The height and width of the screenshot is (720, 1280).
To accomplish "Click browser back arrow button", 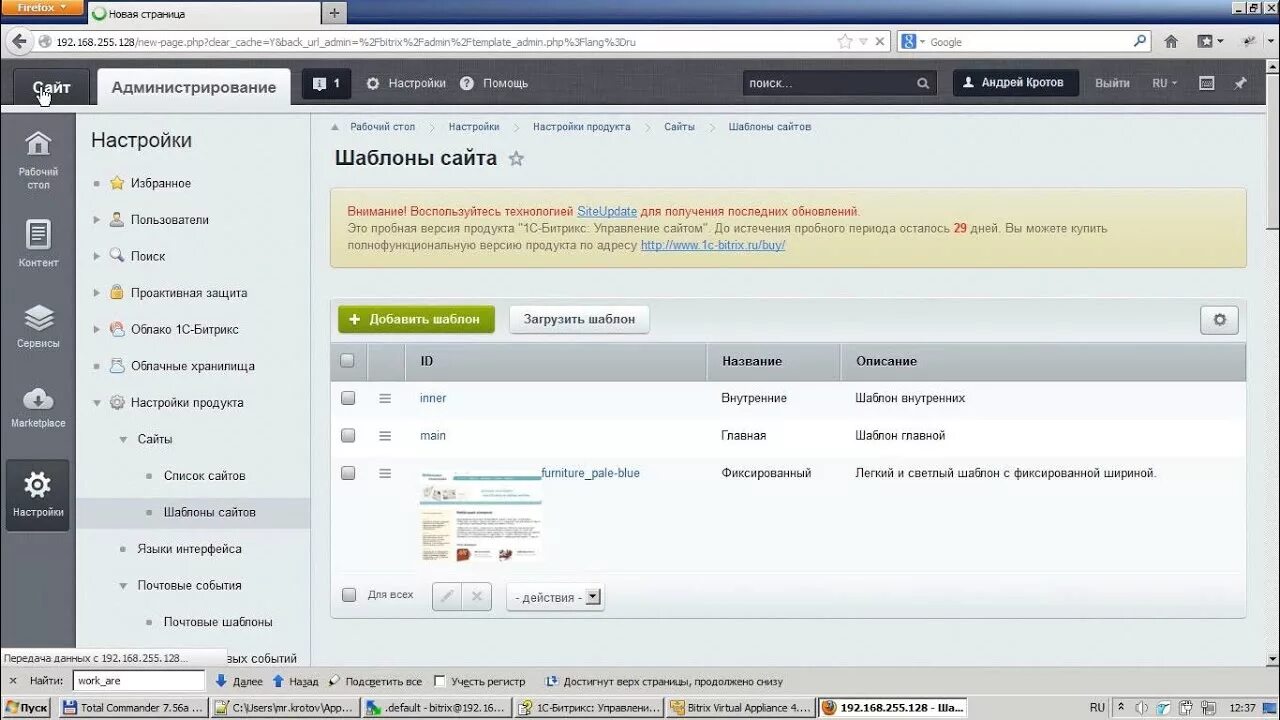I will coord(19,41).
